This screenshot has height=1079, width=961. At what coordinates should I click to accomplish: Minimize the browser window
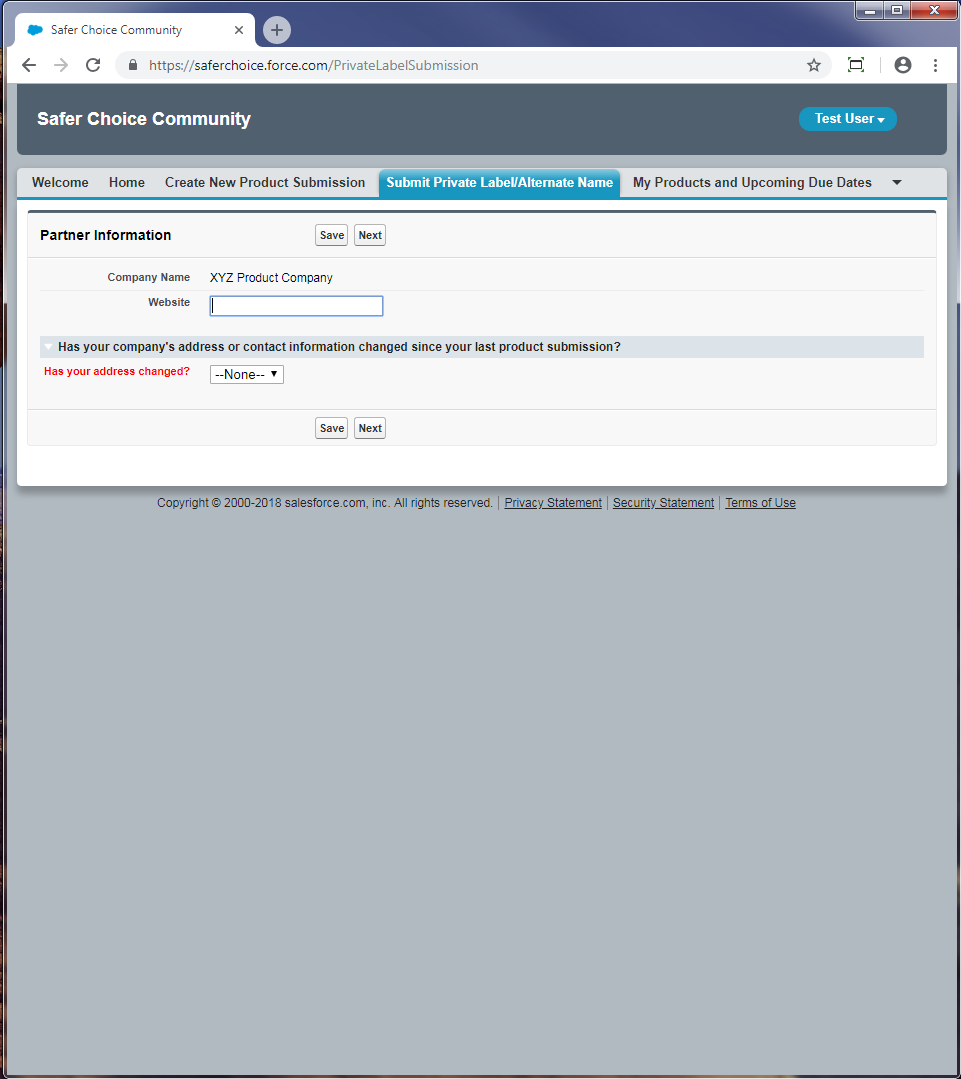click(870, 10)
